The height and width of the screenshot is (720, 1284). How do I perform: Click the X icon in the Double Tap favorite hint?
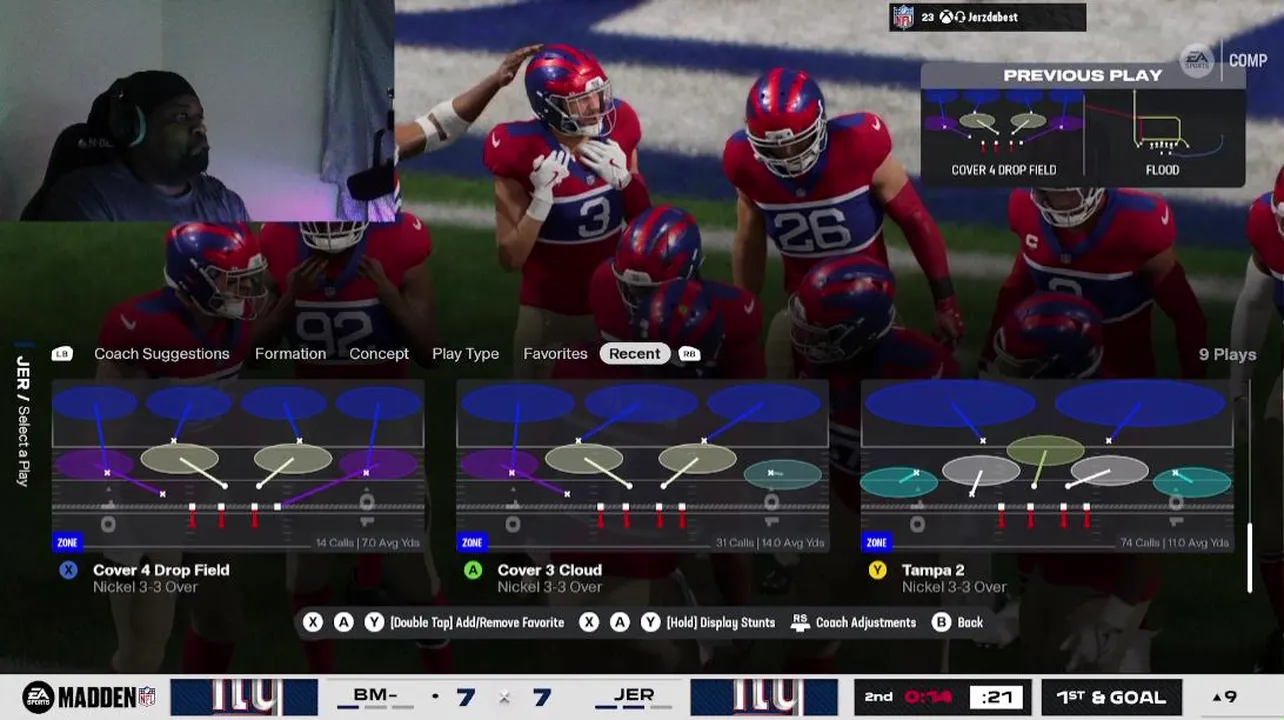tap(313, 622)
